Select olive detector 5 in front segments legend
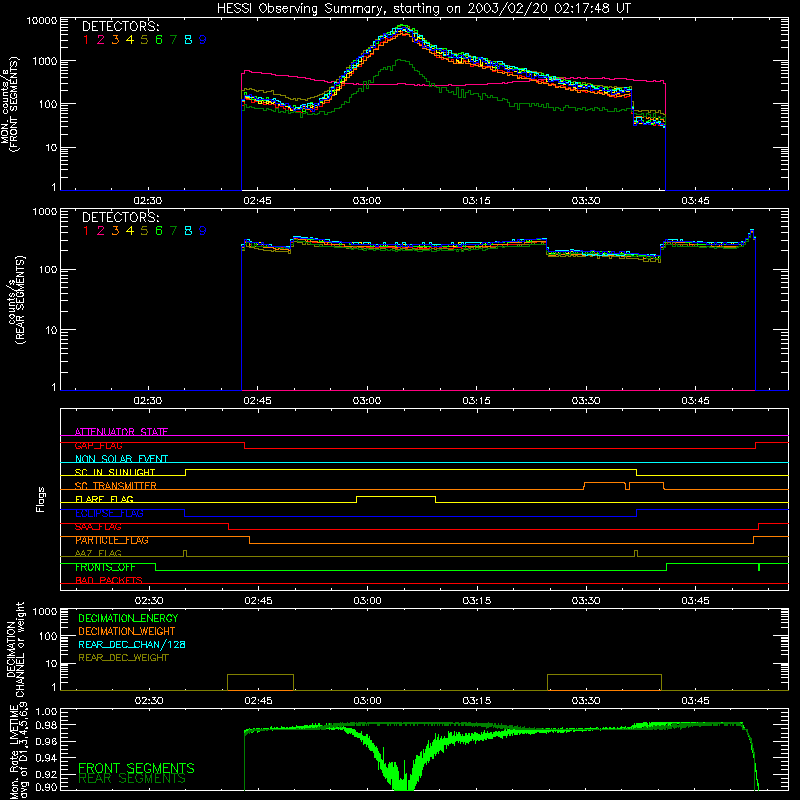 click(144, 40)
